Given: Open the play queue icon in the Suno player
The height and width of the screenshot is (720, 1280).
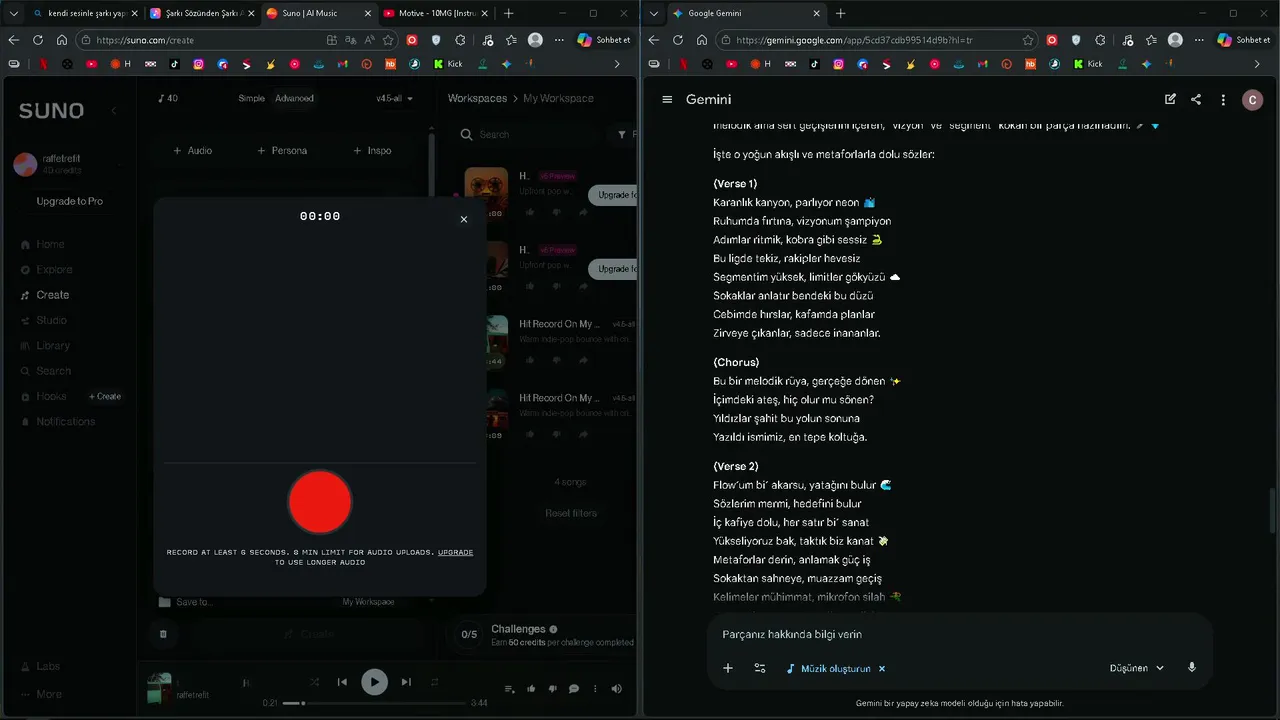Looking at the screenshot, I should click(510, 689).
